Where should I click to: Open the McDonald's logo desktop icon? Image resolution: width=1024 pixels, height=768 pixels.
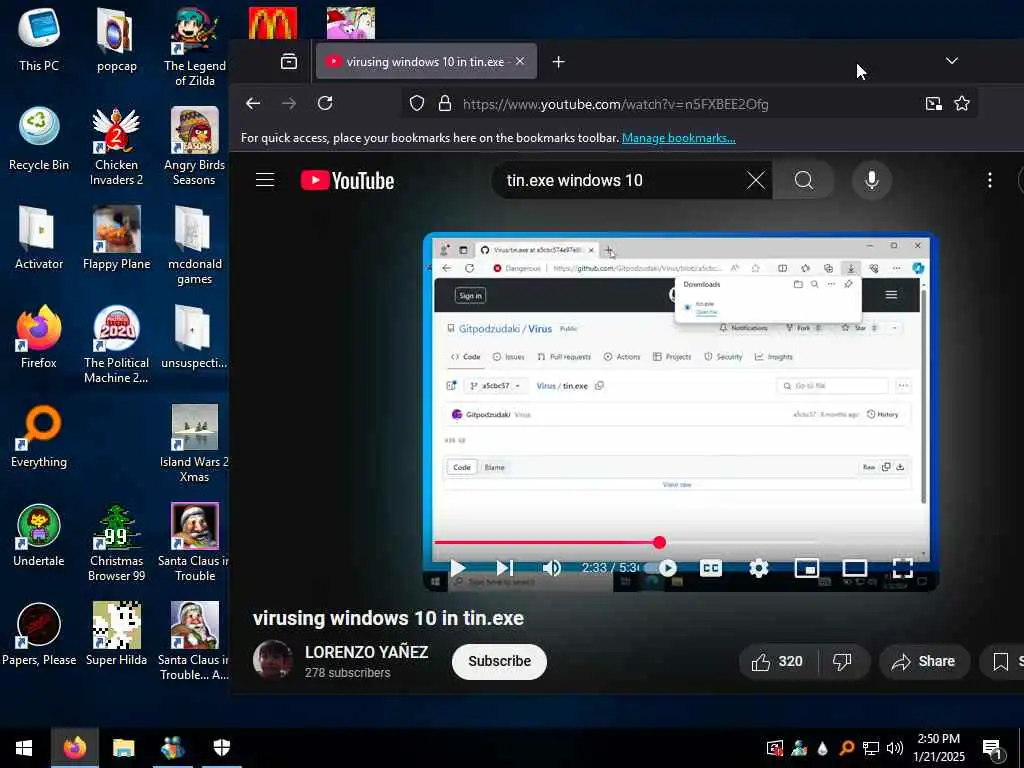click(272, 23)
